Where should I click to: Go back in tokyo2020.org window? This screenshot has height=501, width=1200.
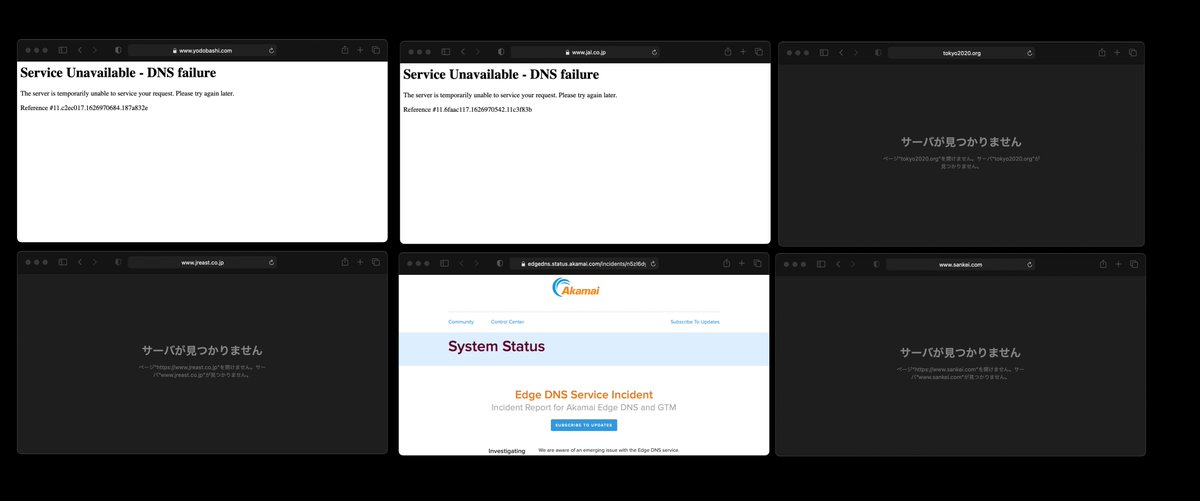(841, 52)
